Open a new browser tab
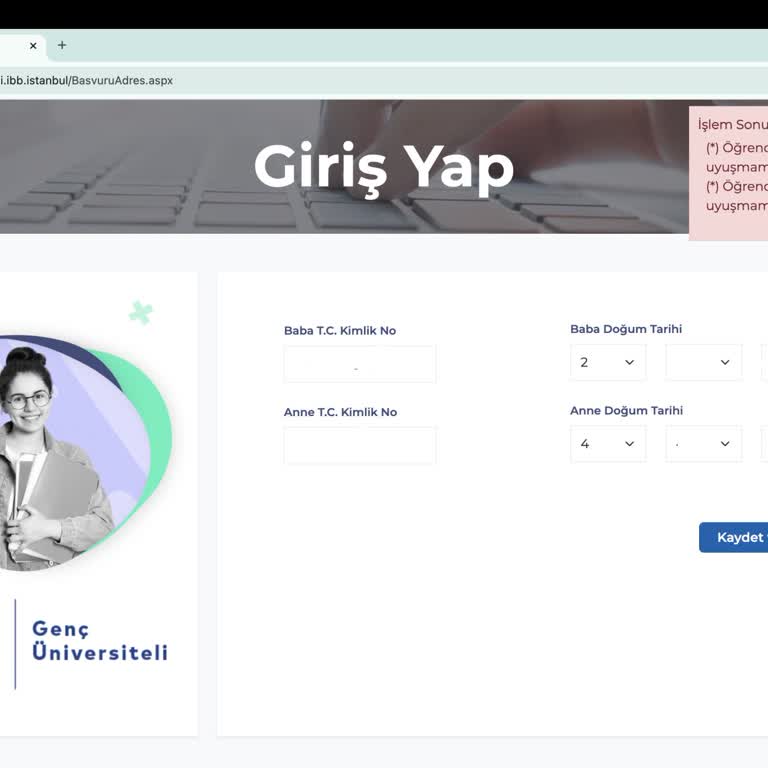The height and width of the screenshot is (768, 768). point(62,45)
